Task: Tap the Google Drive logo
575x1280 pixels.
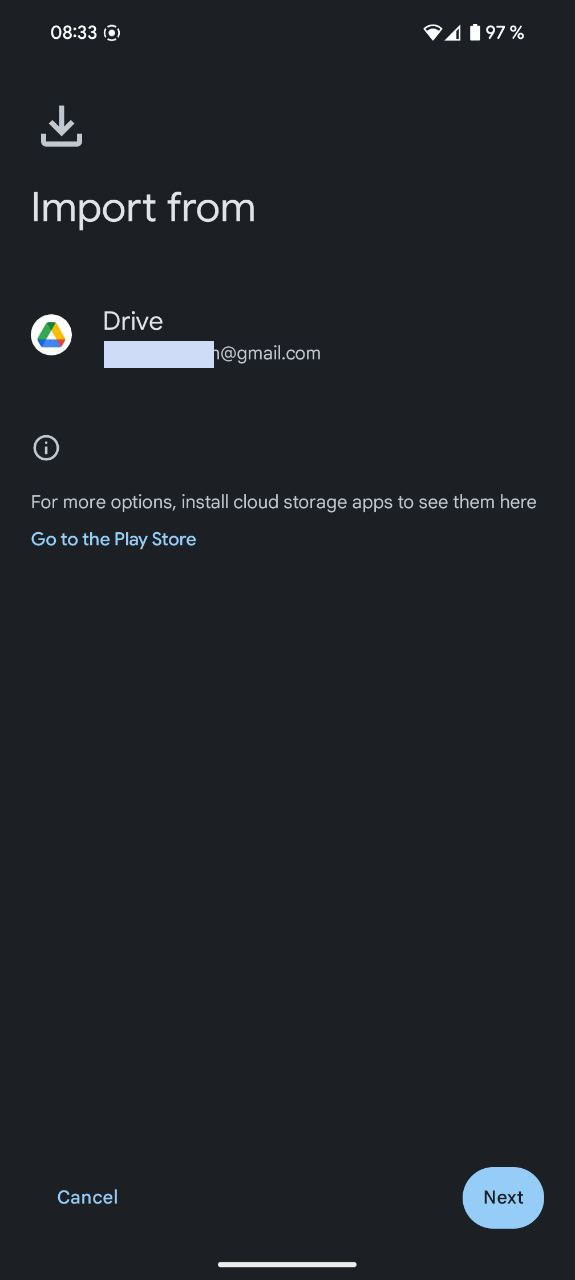Action: coord(51,334)
